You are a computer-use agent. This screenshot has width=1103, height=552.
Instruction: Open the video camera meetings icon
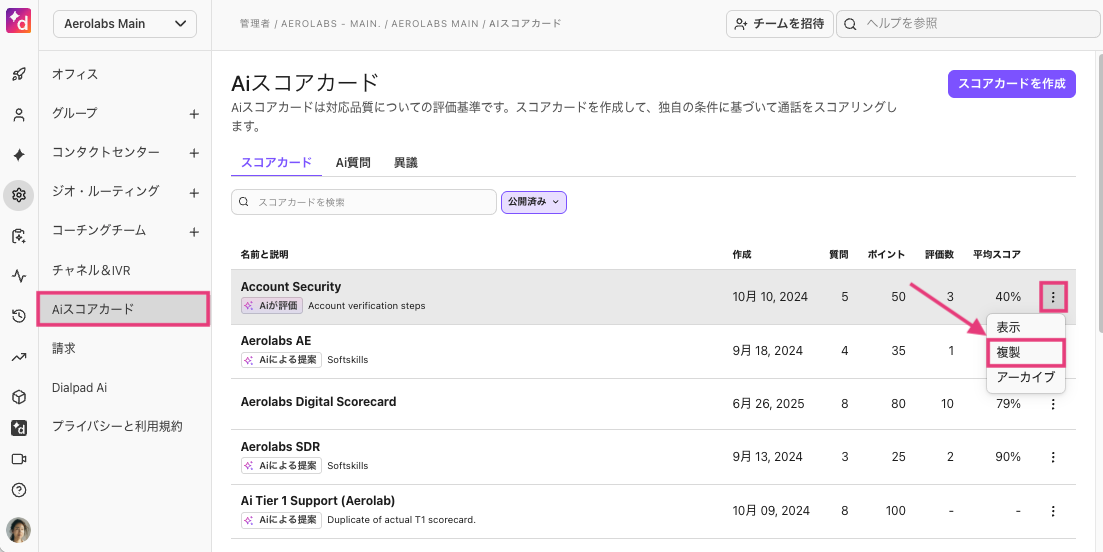19,459
